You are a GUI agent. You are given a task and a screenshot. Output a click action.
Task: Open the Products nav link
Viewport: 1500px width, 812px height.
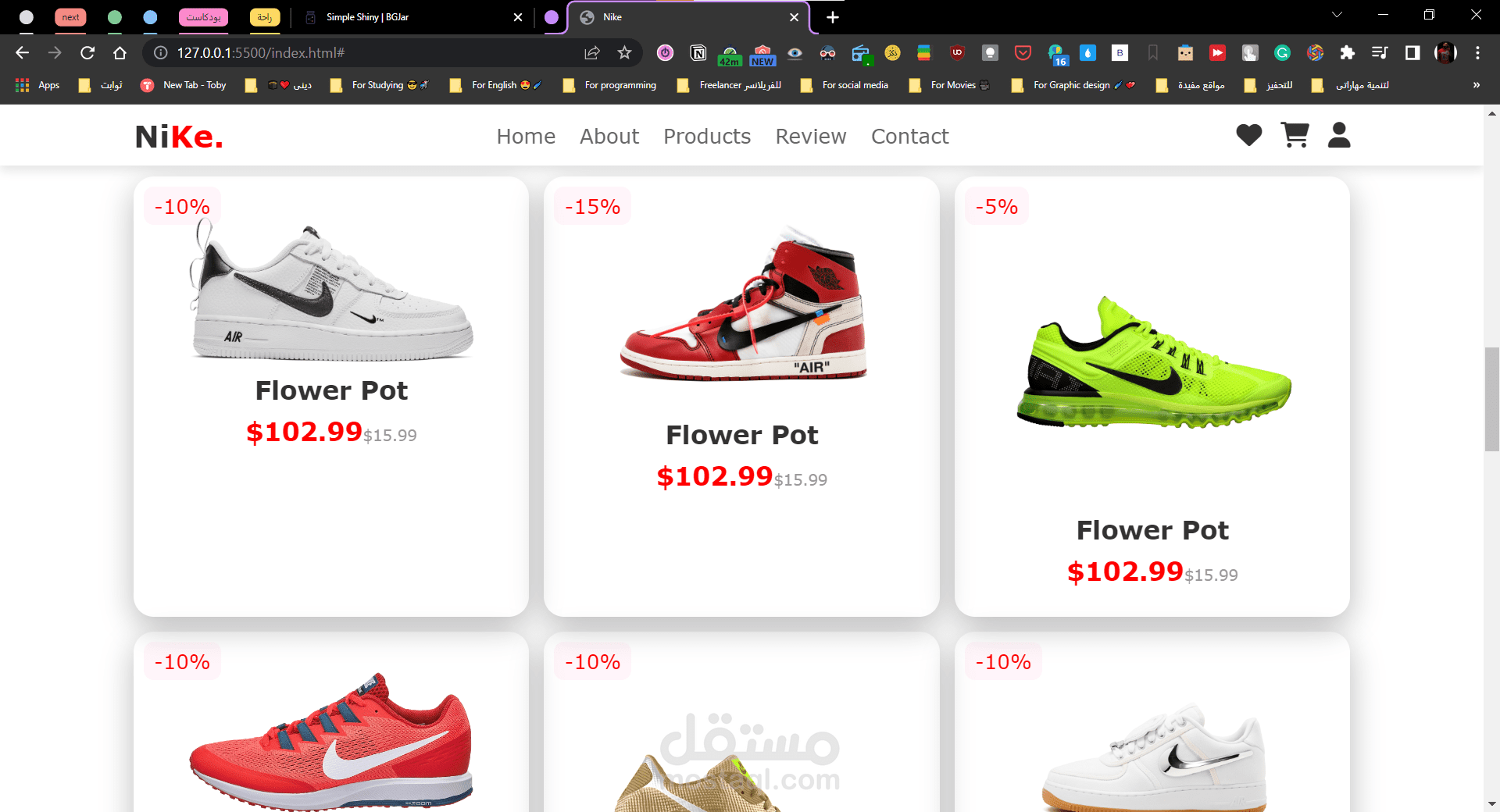(707, 137)
